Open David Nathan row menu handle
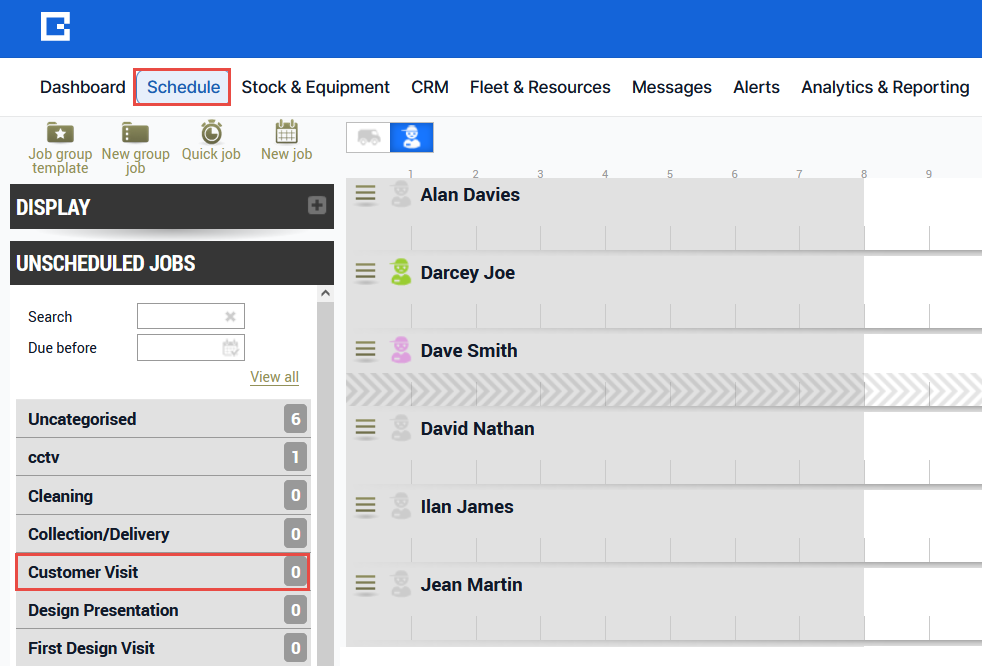Image resolution: width=982 pixels, height=666 pixels. click(x=366, y=427)
